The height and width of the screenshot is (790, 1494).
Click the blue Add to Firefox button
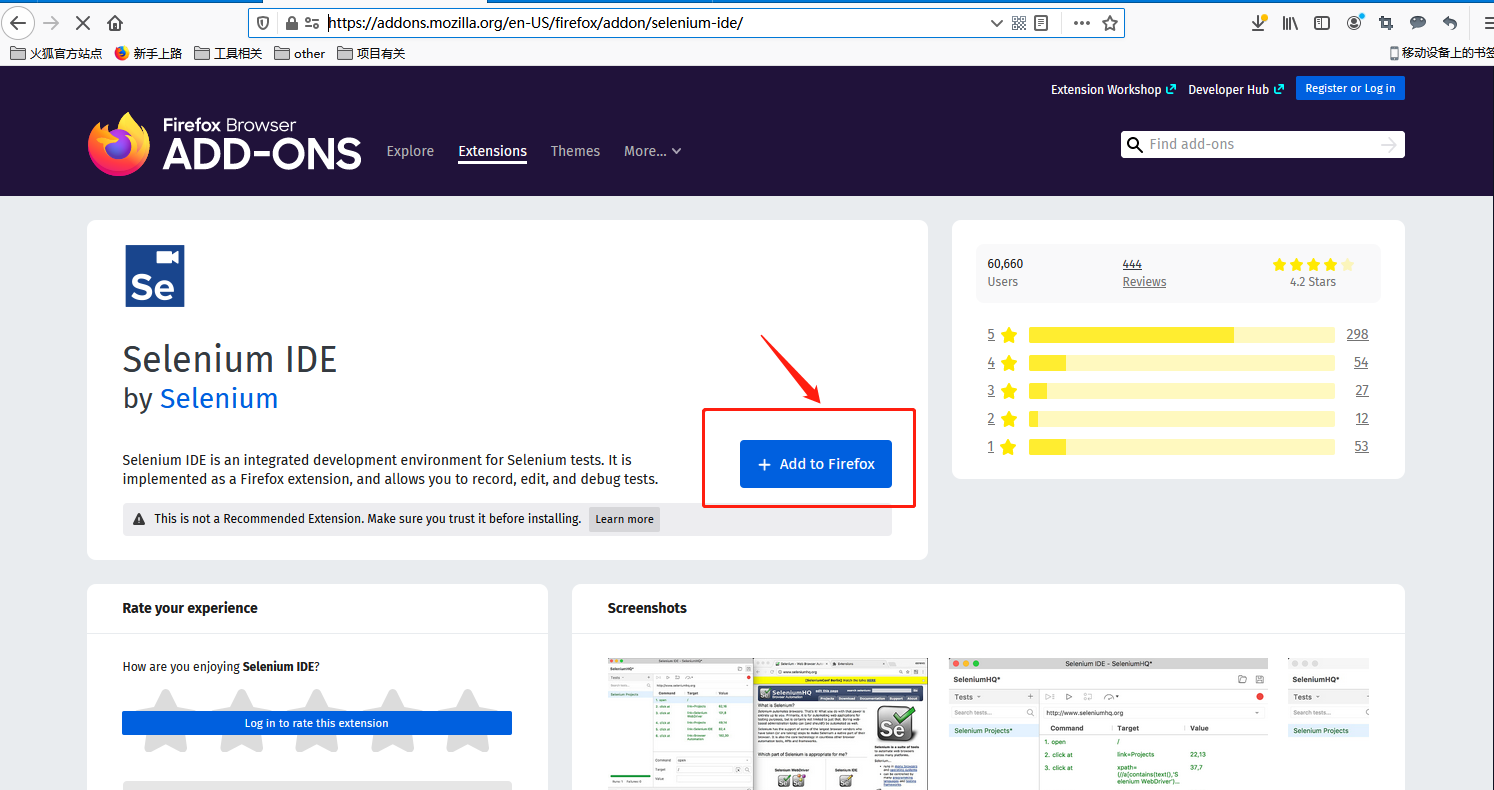coord(815,464)
